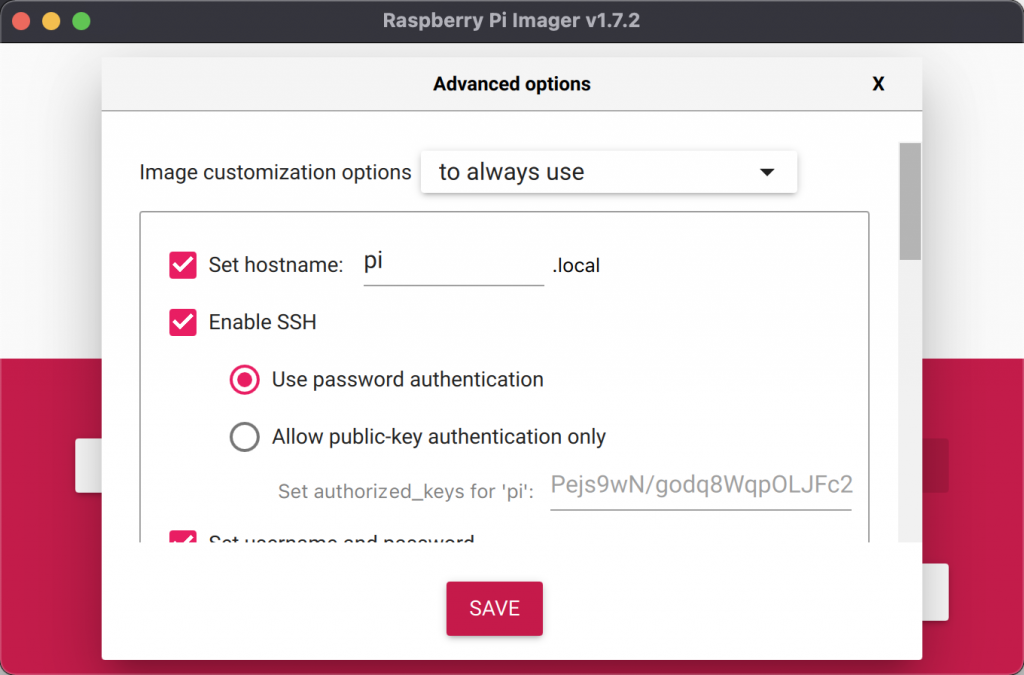
Task: Save the advanced options
Action: 494,608
